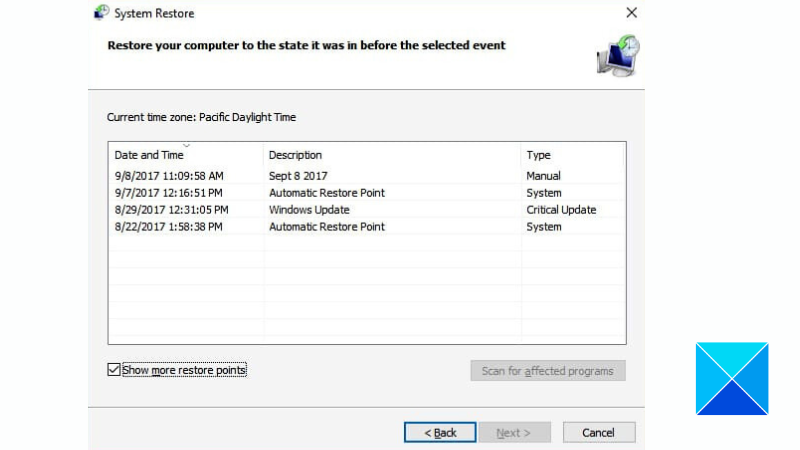Viewport: 800px width, 450px height.
Task: Close the System Restore window
Action: (x=631, y=13)
